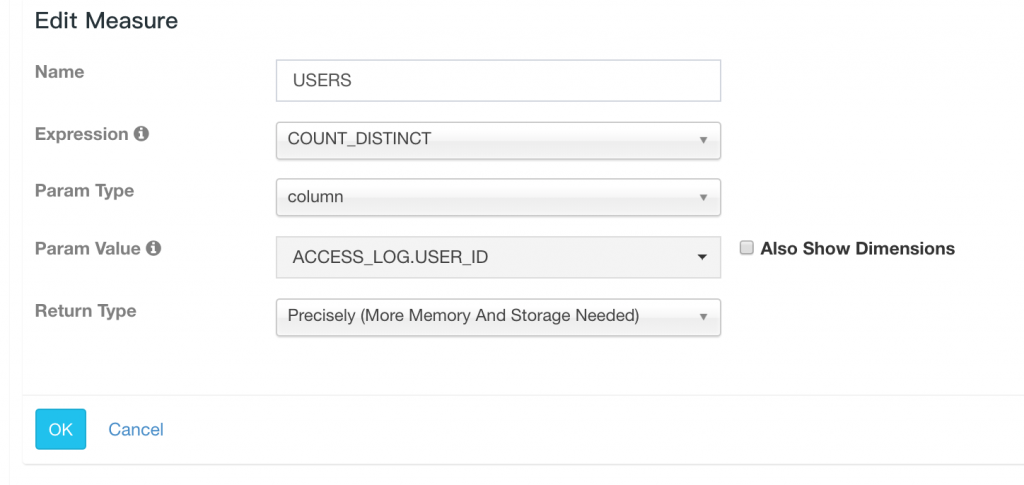Open the Return Type dropdown showing Precisely
Image resolution: width=1024 pixels, height=485 pixels.
click(490, 316)
